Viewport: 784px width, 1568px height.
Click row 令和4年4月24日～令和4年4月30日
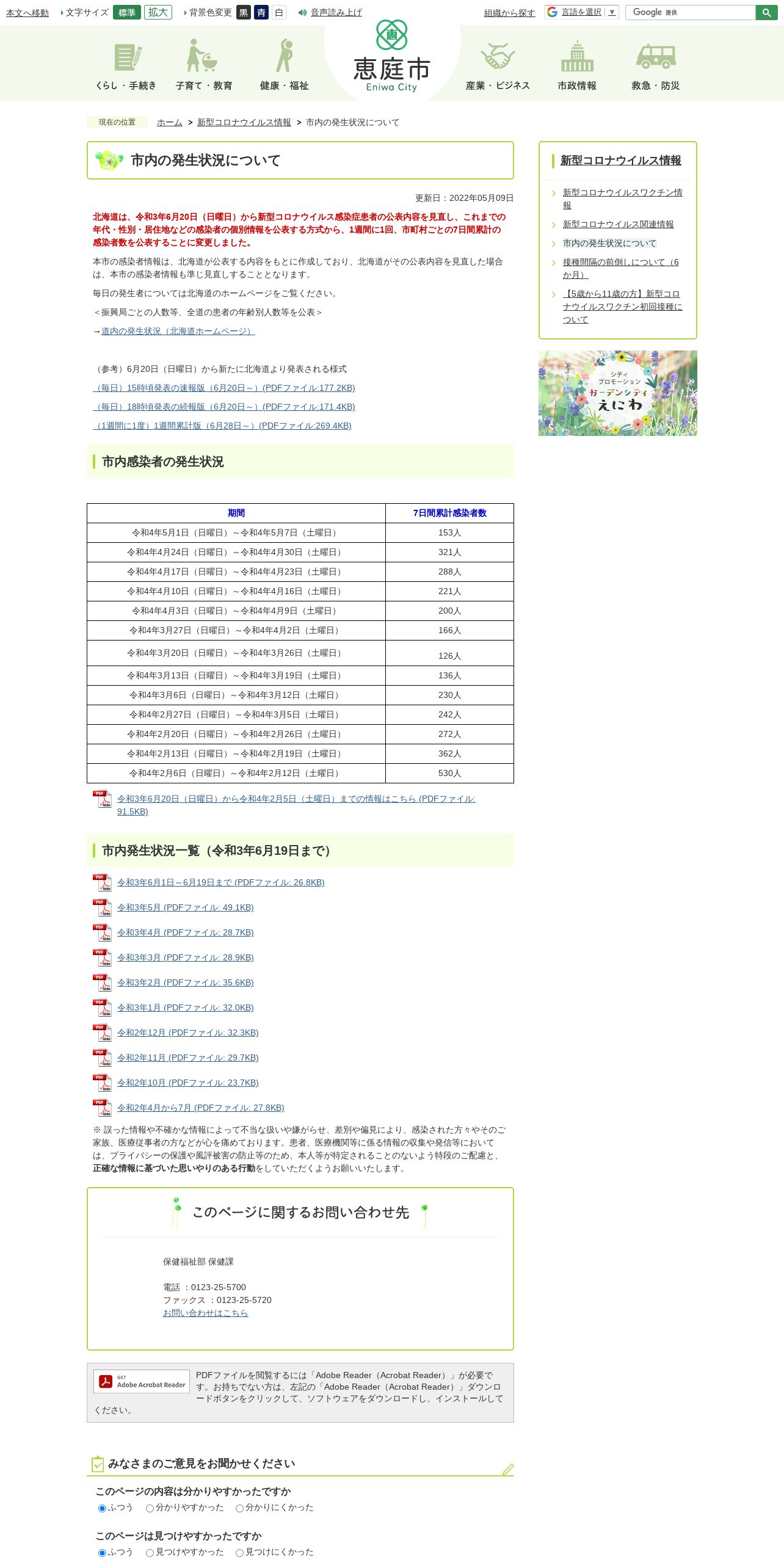click(x=300, y=552)
